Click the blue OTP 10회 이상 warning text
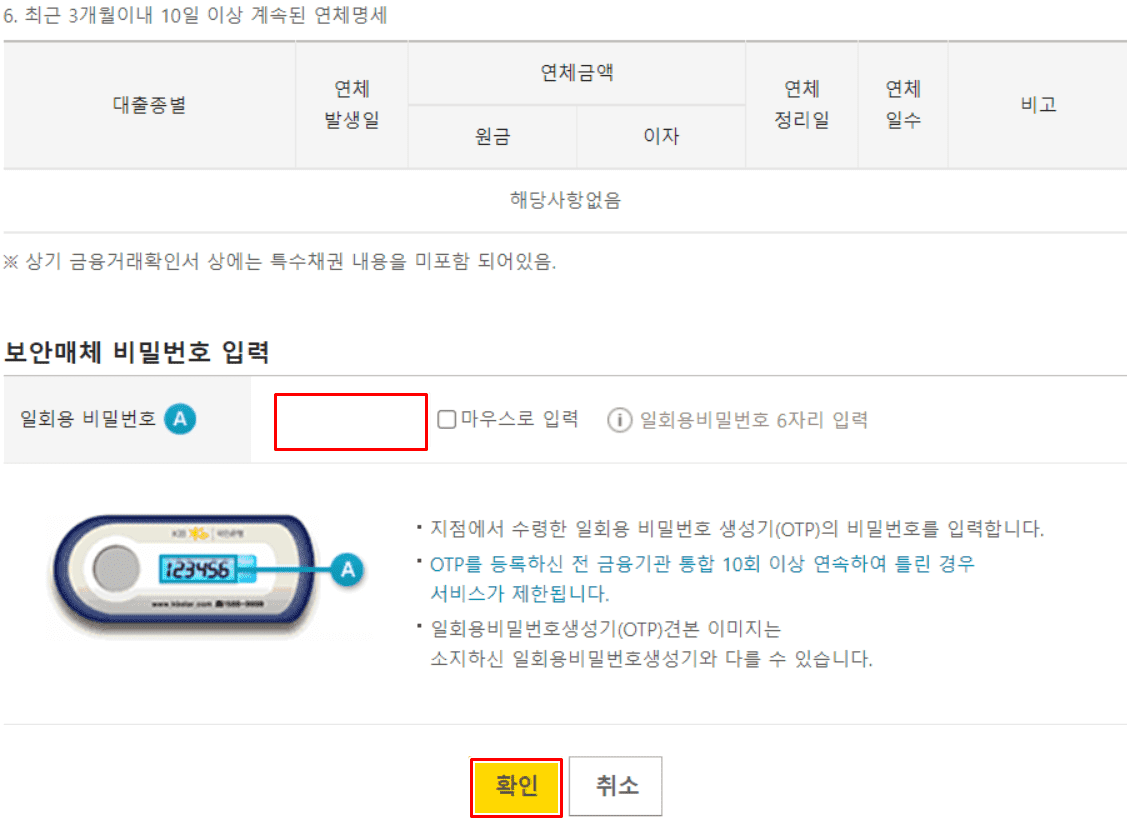This screenshot has height=821, width=1127. coord(702,578)
